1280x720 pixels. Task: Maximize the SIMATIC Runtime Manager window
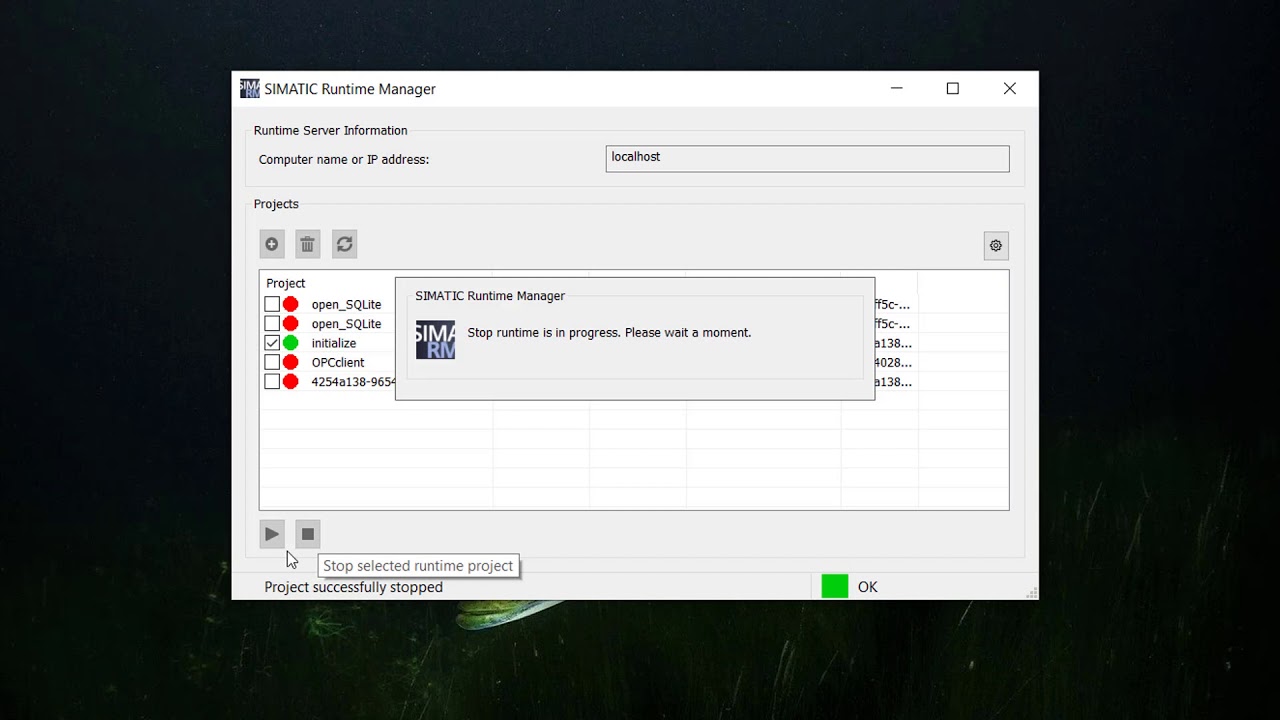[953, 89]
